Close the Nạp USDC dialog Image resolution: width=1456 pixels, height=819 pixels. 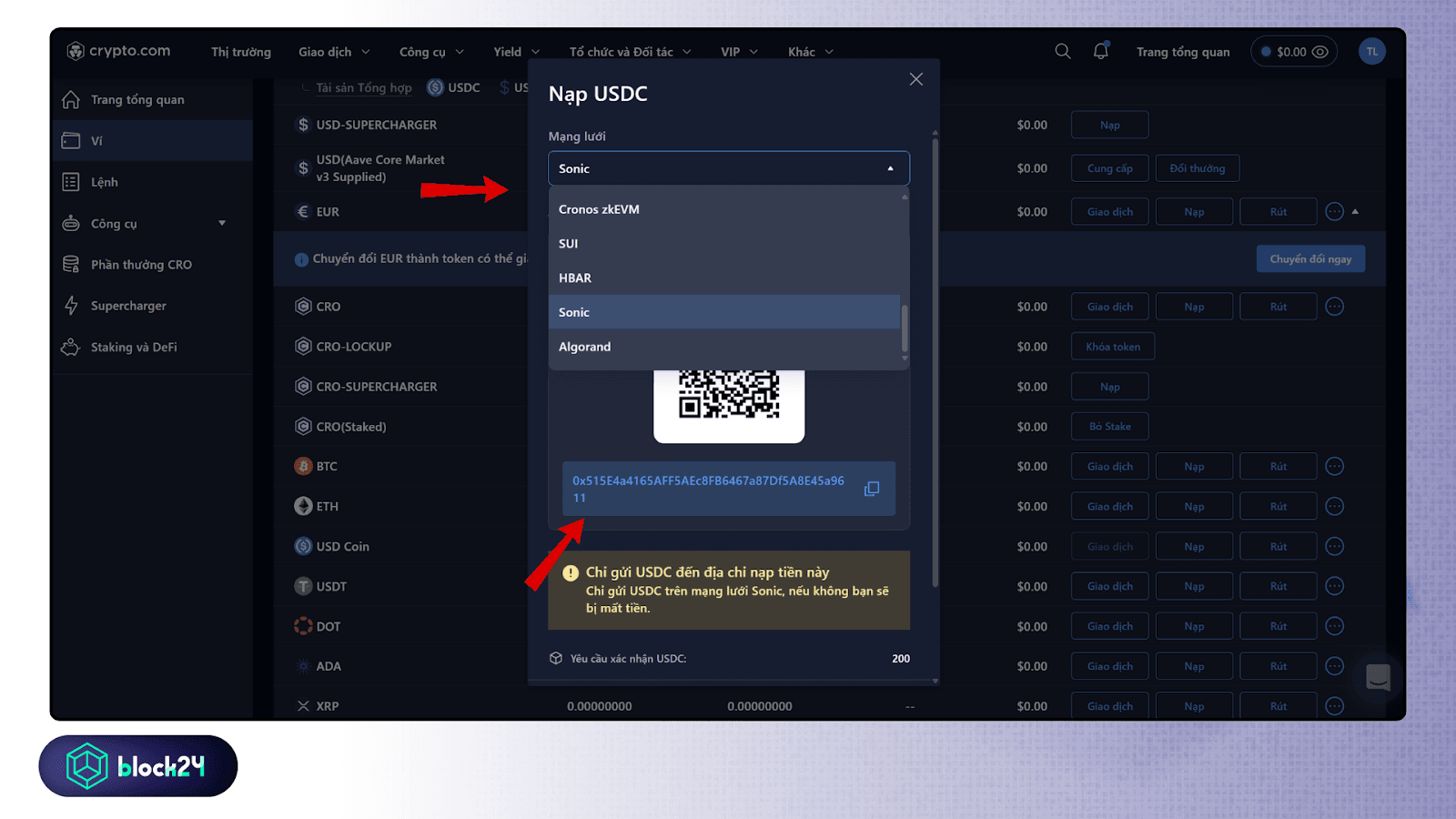(916, 79)
